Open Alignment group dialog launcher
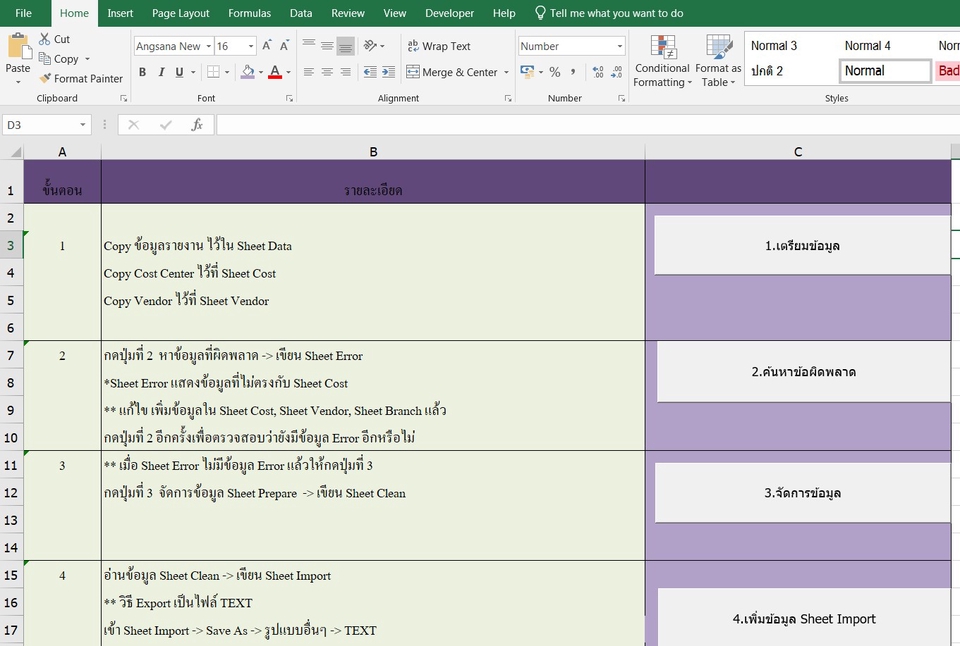Screen dimensions: 960x646 tap(508, 98)
